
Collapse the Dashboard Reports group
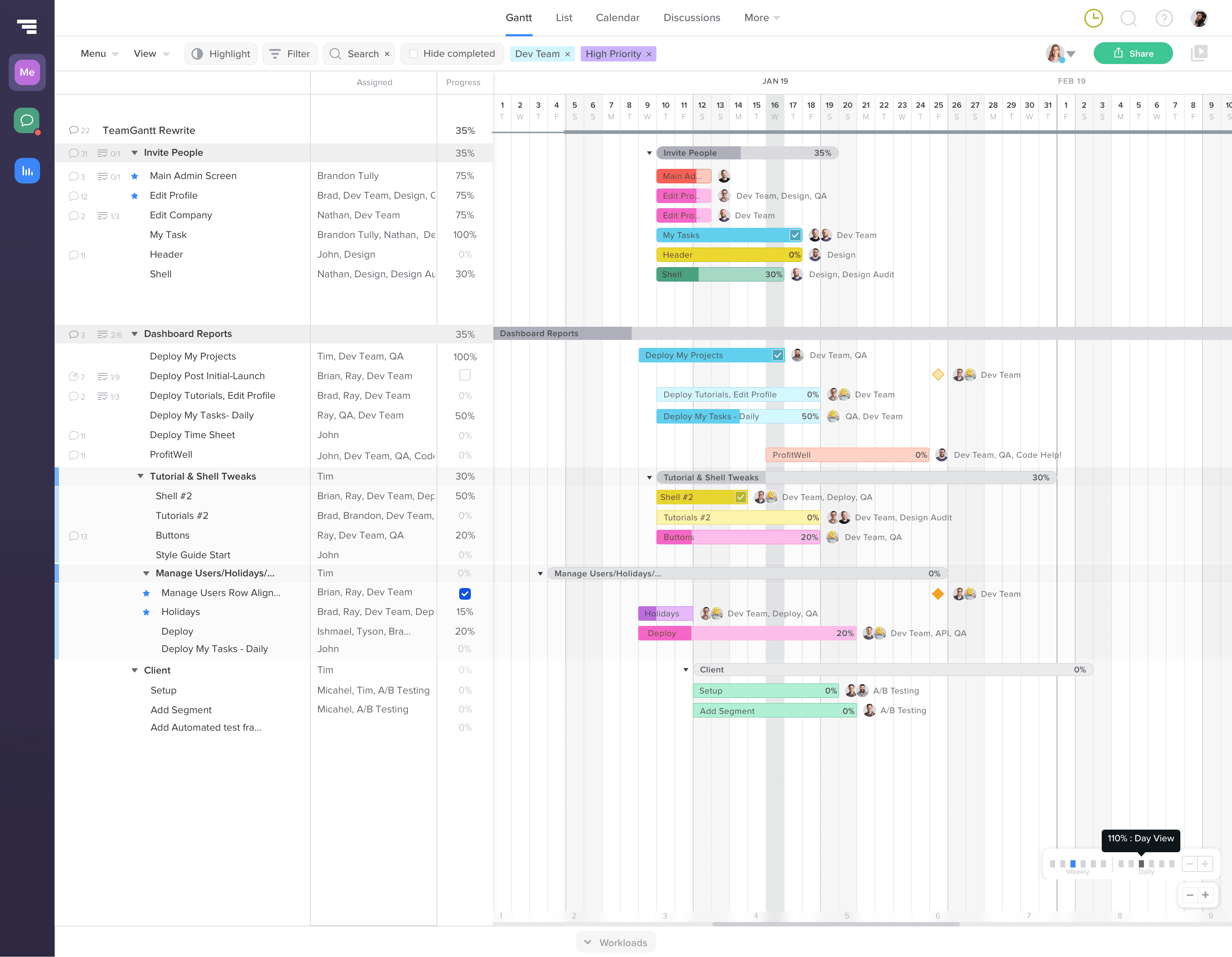point(135,334)
